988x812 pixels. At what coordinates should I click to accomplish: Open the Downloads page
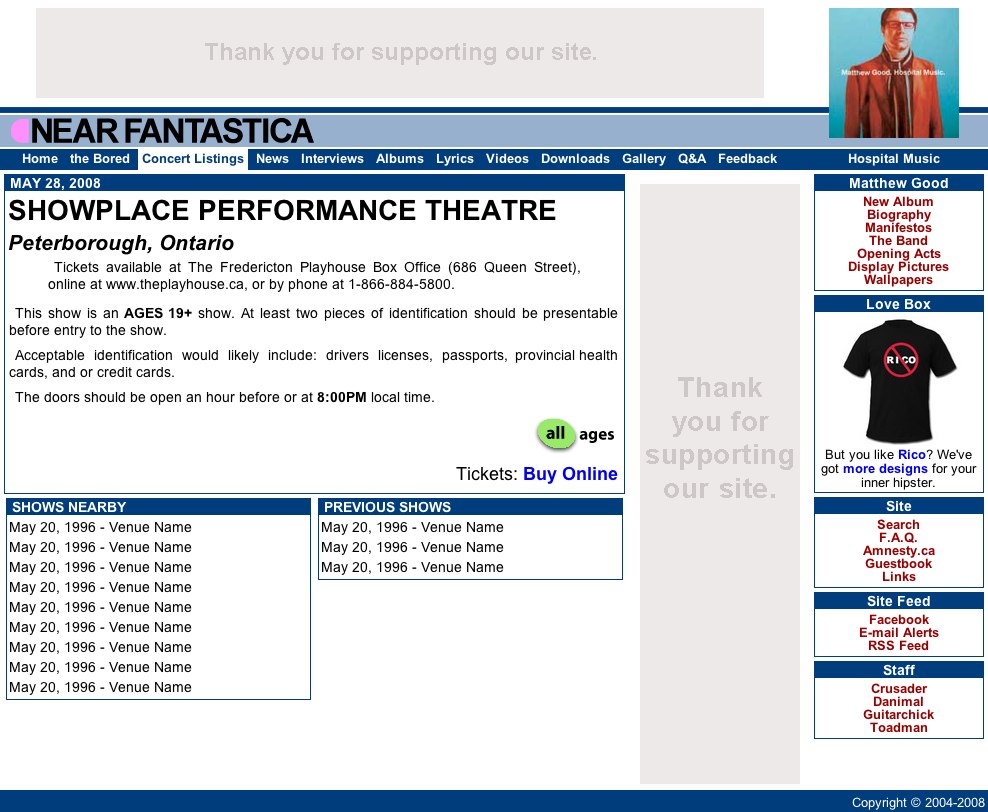point(575,159)
